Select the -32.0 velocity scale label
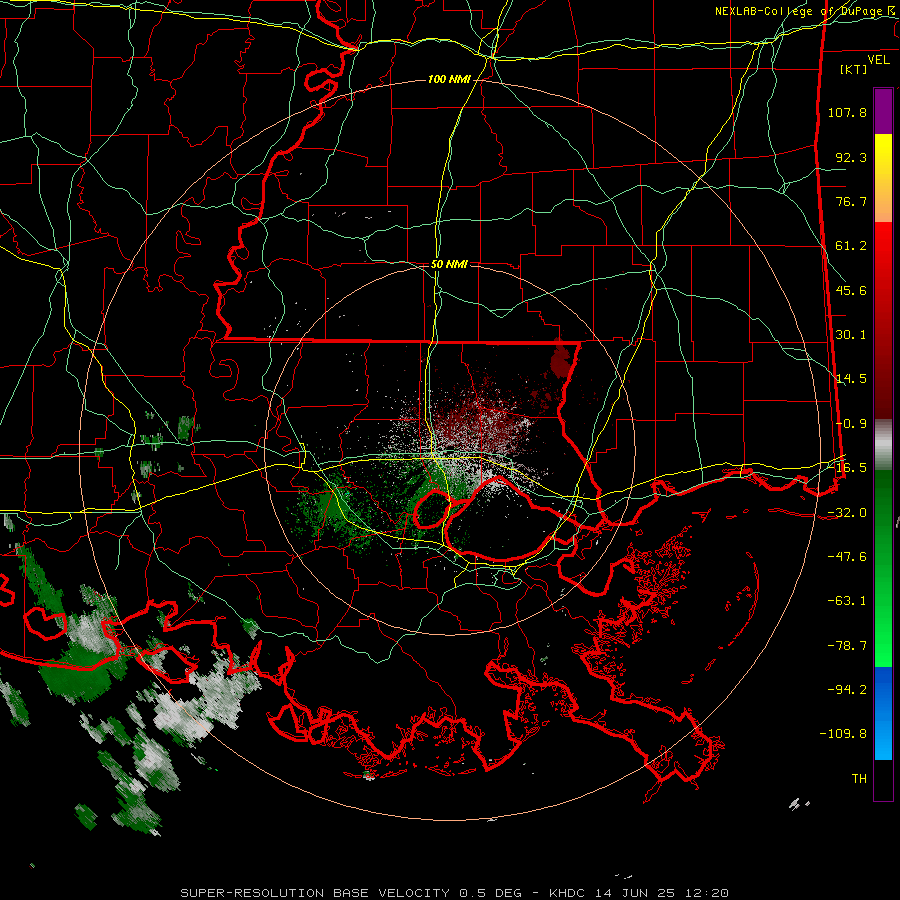The height and width of the screenshot is (900, 900). 847,513
